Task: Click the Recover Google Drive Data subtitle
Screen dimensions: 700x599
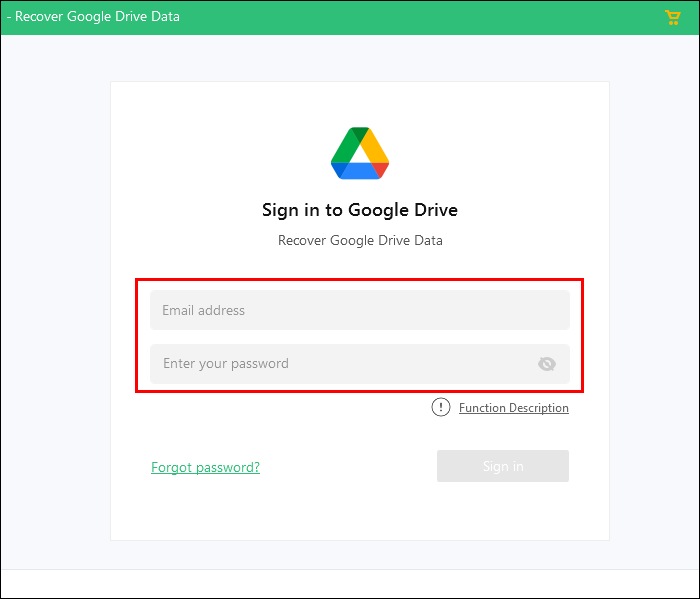Action: pos(360,241)
